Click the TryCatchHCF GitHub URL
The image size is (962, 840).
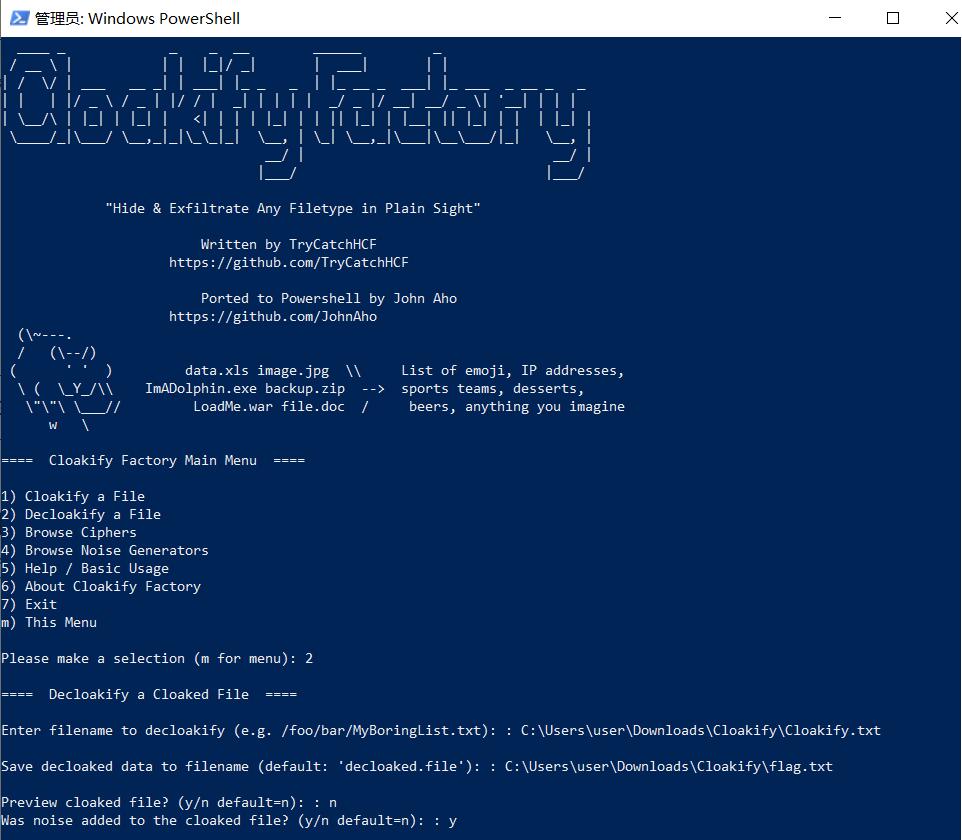pos(288,263)
